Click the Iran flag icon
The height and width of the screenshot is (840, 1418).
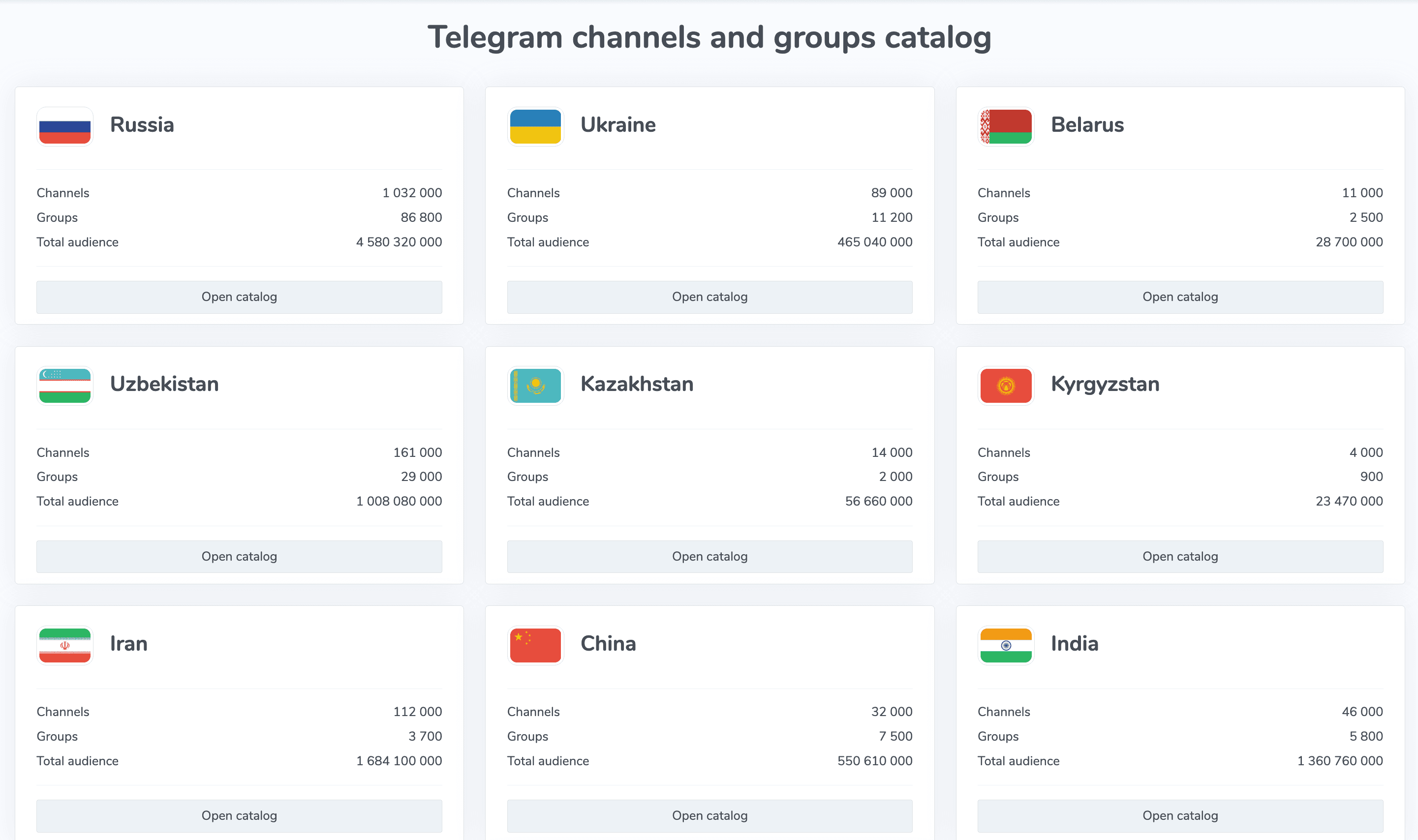pyautogui.click(x=64, y=645)
